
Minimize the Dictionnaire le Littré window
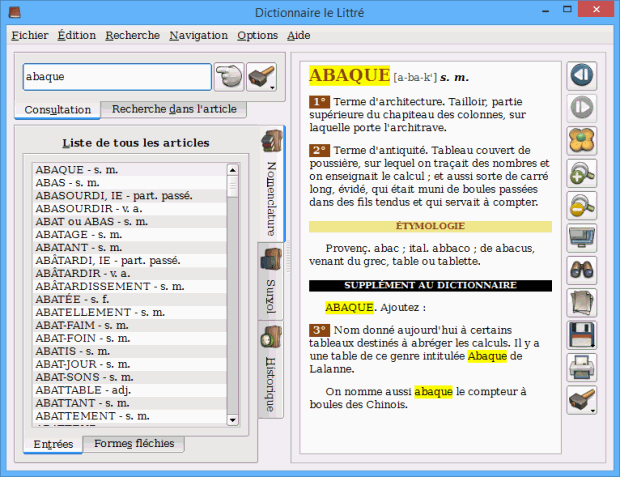coord(546,11)
